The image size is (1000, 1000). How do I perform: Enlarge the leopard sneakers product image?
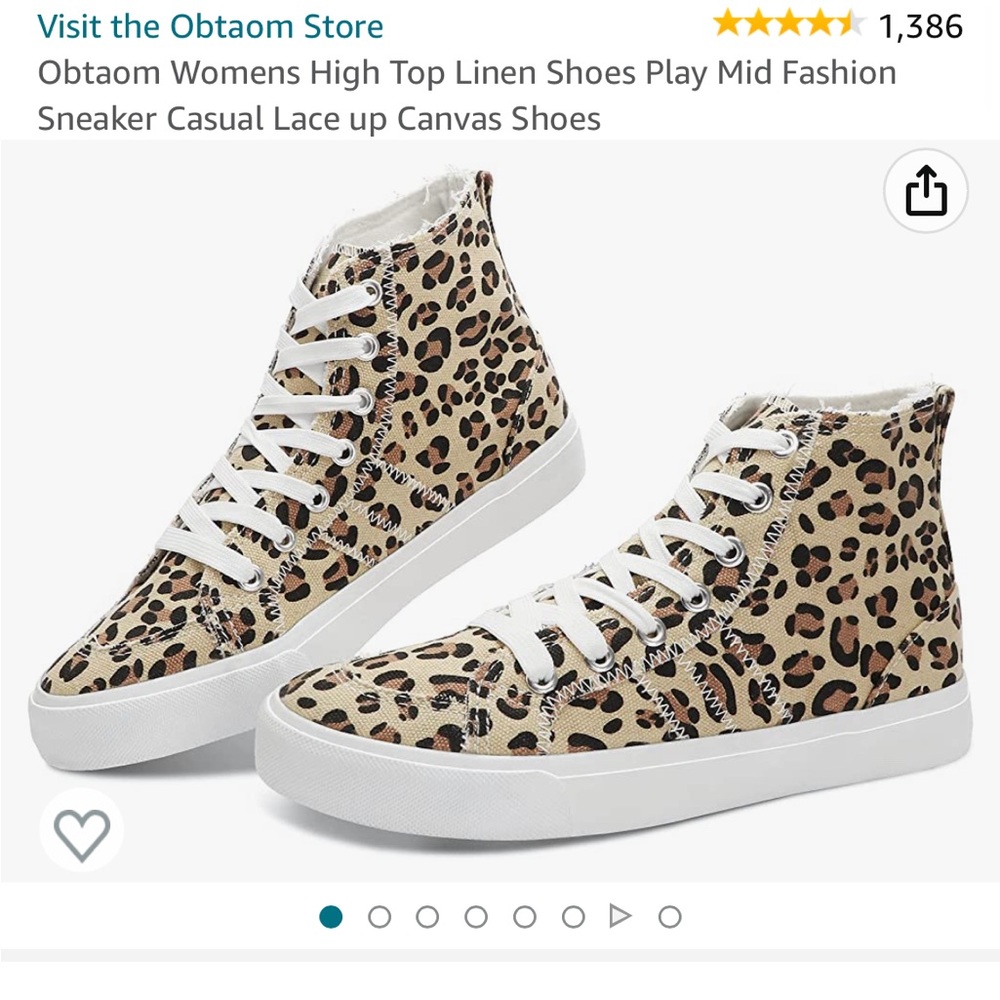500,520
